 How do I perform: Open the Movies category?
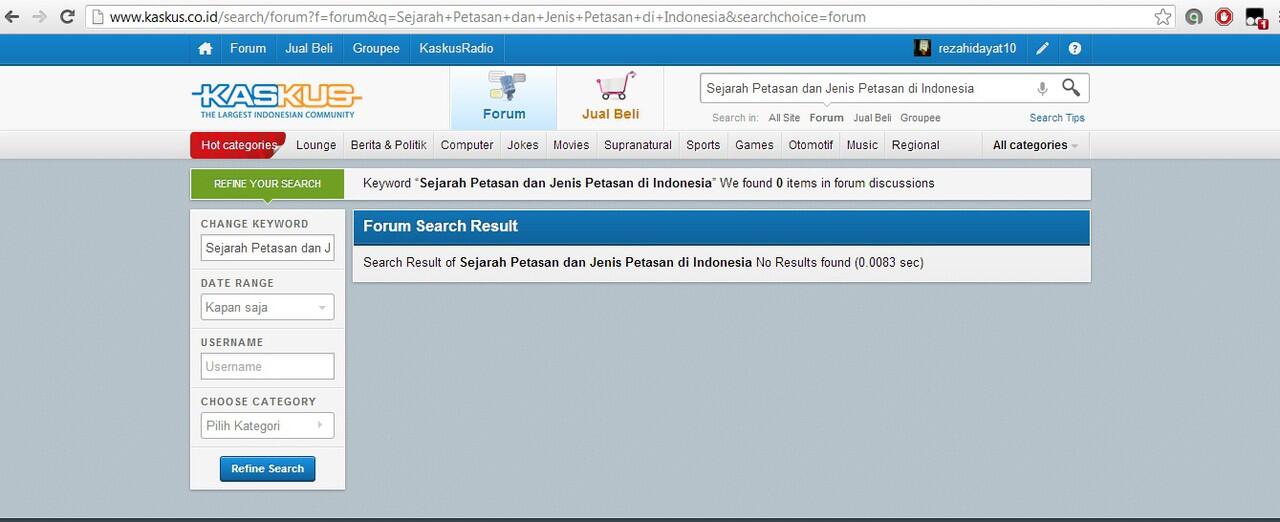571,145
